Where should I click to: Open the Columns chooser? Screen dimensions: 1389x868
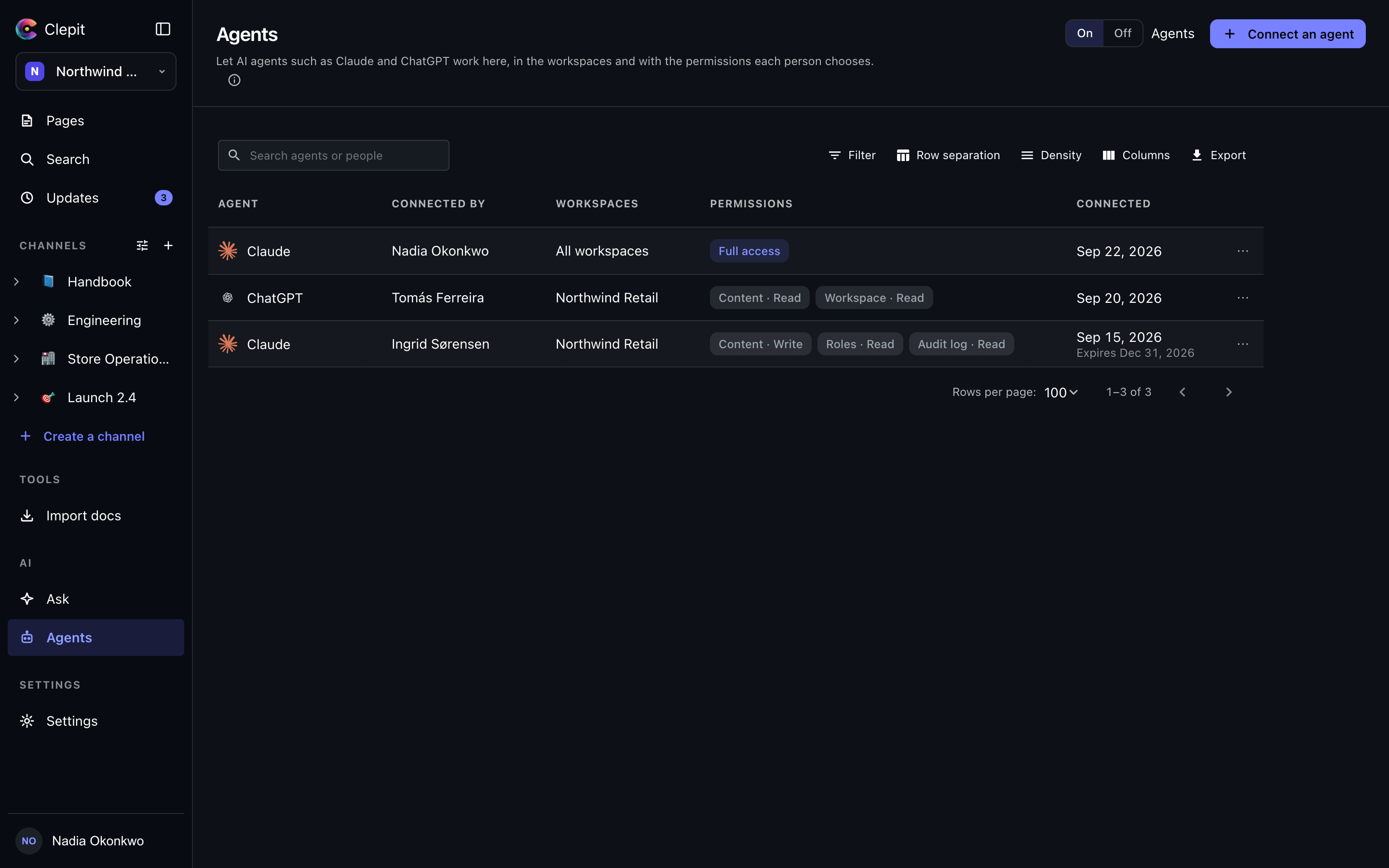pos(1136,155)
